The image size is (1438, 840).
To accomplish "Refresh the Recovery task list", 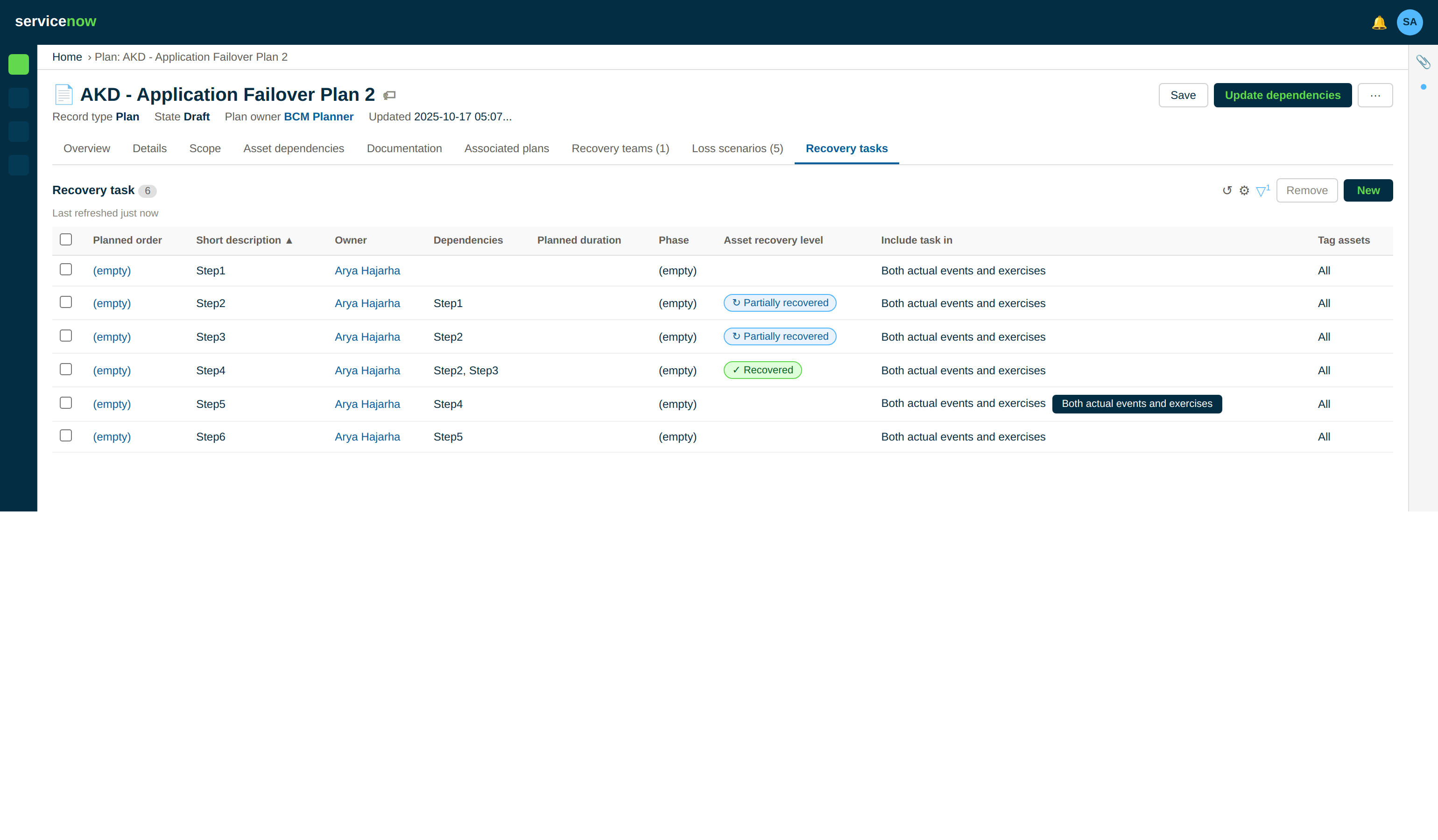I will (x=1227, y=190).
